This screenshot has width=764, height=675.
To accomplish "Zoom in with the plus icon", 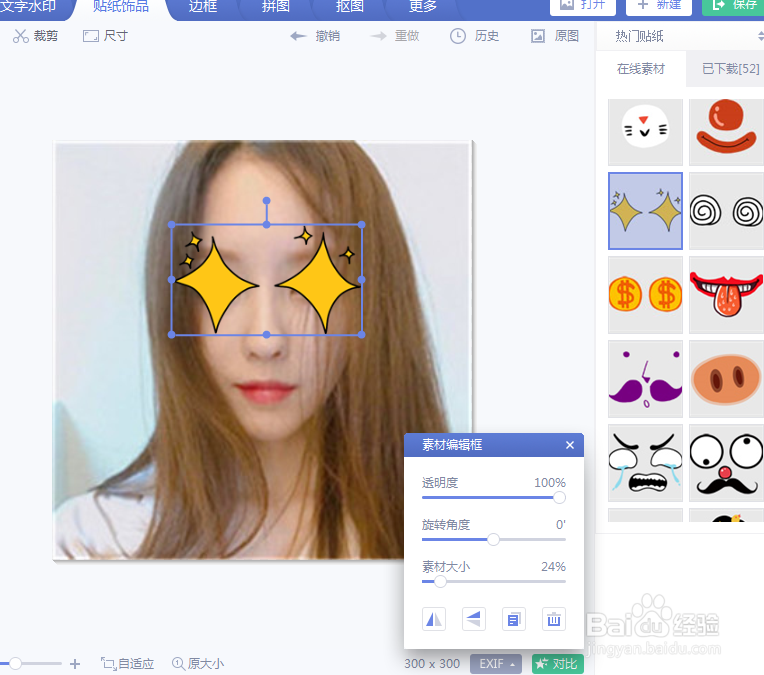I will [x=75, y=664].
